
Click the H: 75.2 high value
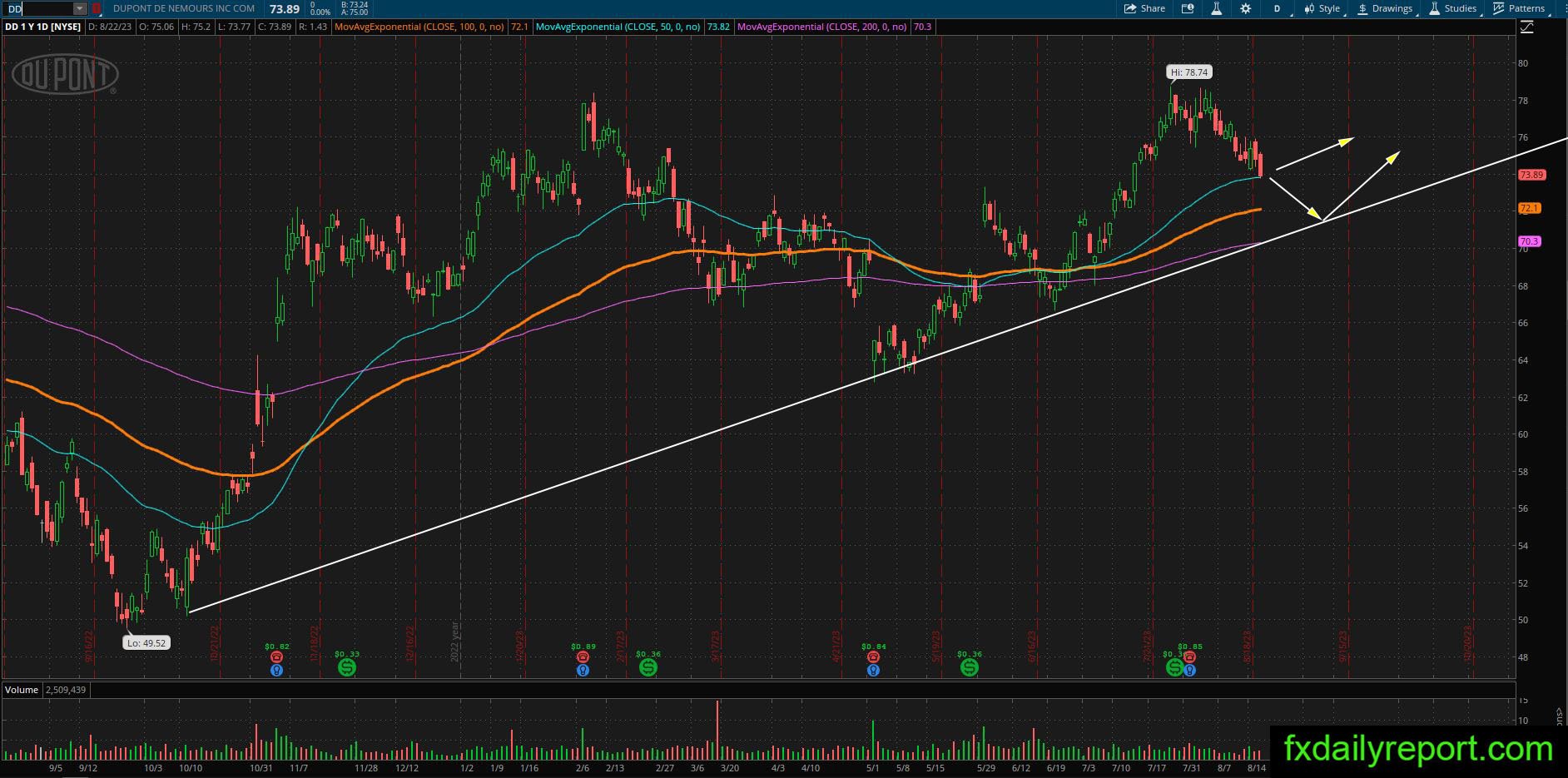pos(196,27)
